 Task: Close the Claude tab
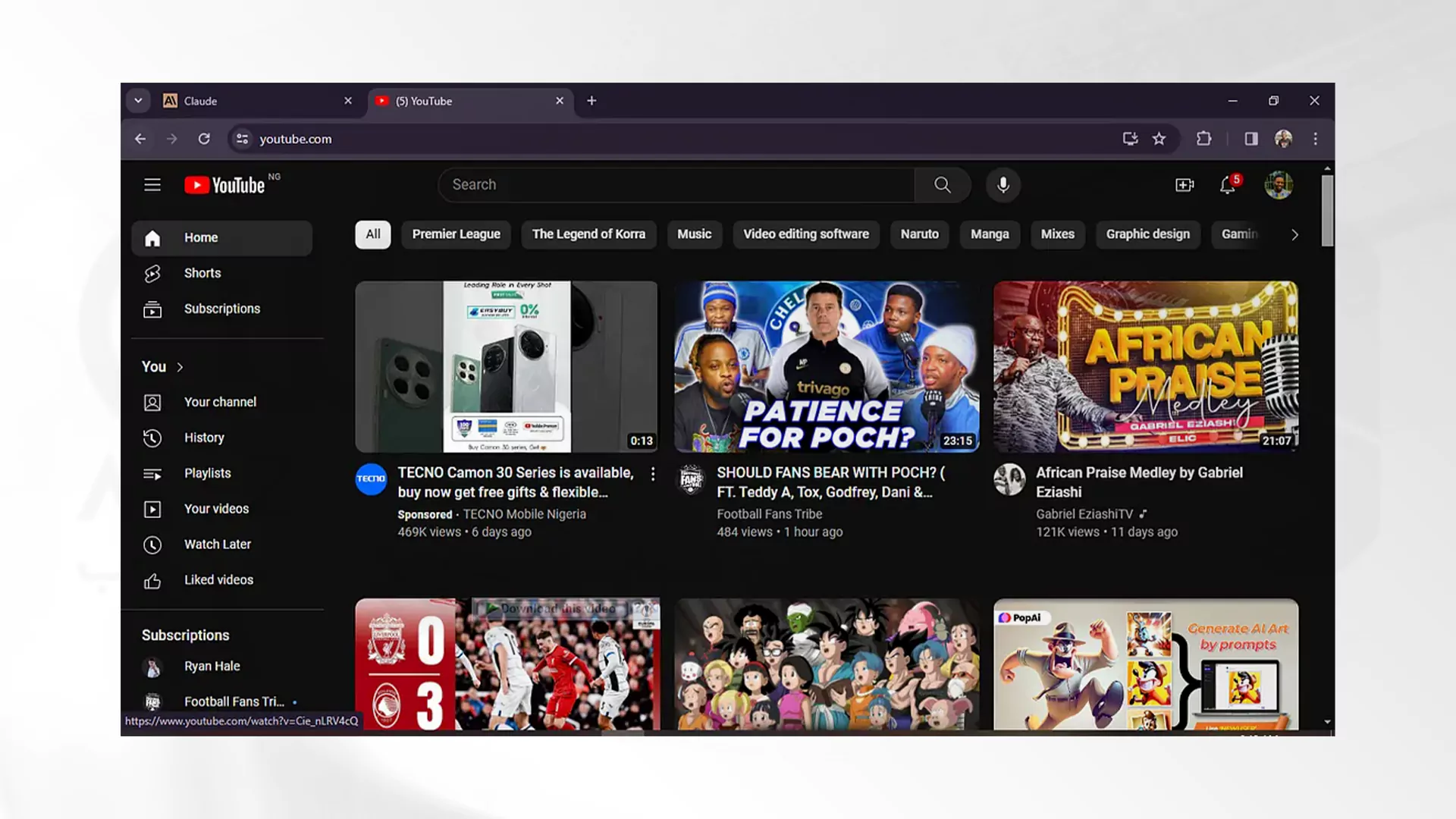click(348, 101)
